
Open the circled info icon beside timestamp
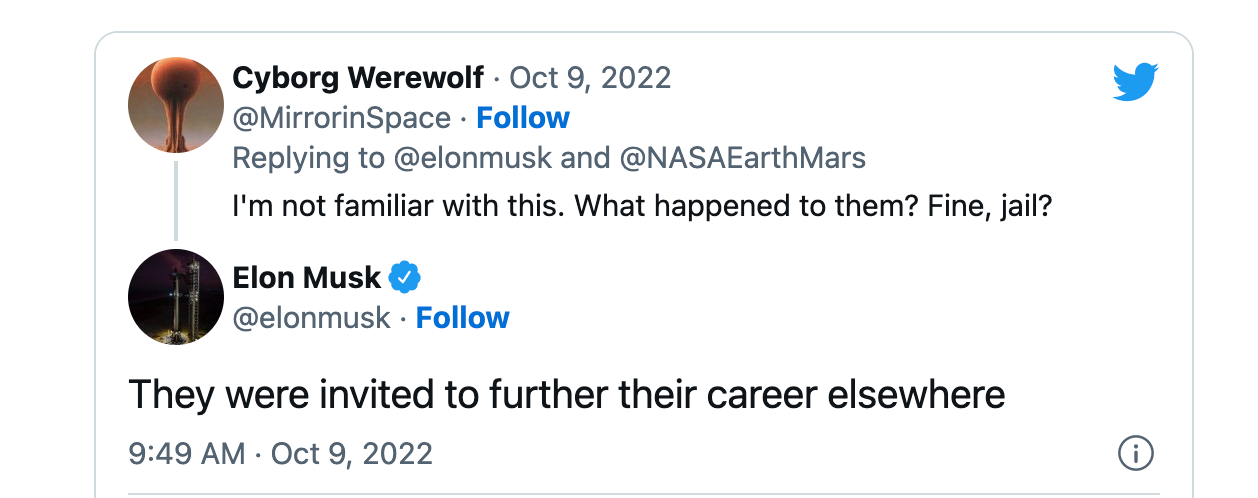[x=1135, y=453]
